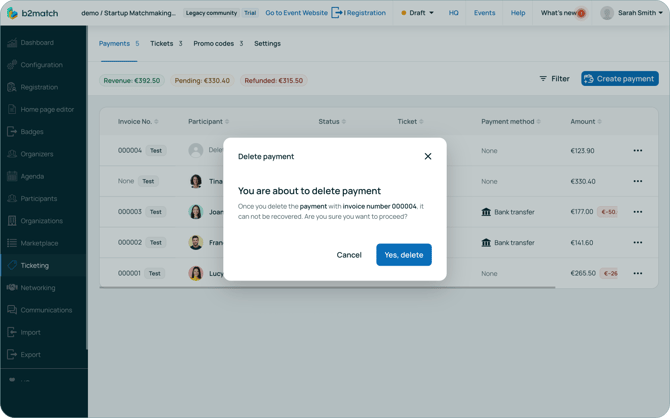Select the Payments tab
Image resolution: width=670 pixels, height=418 pixels.
click(119, 44)
